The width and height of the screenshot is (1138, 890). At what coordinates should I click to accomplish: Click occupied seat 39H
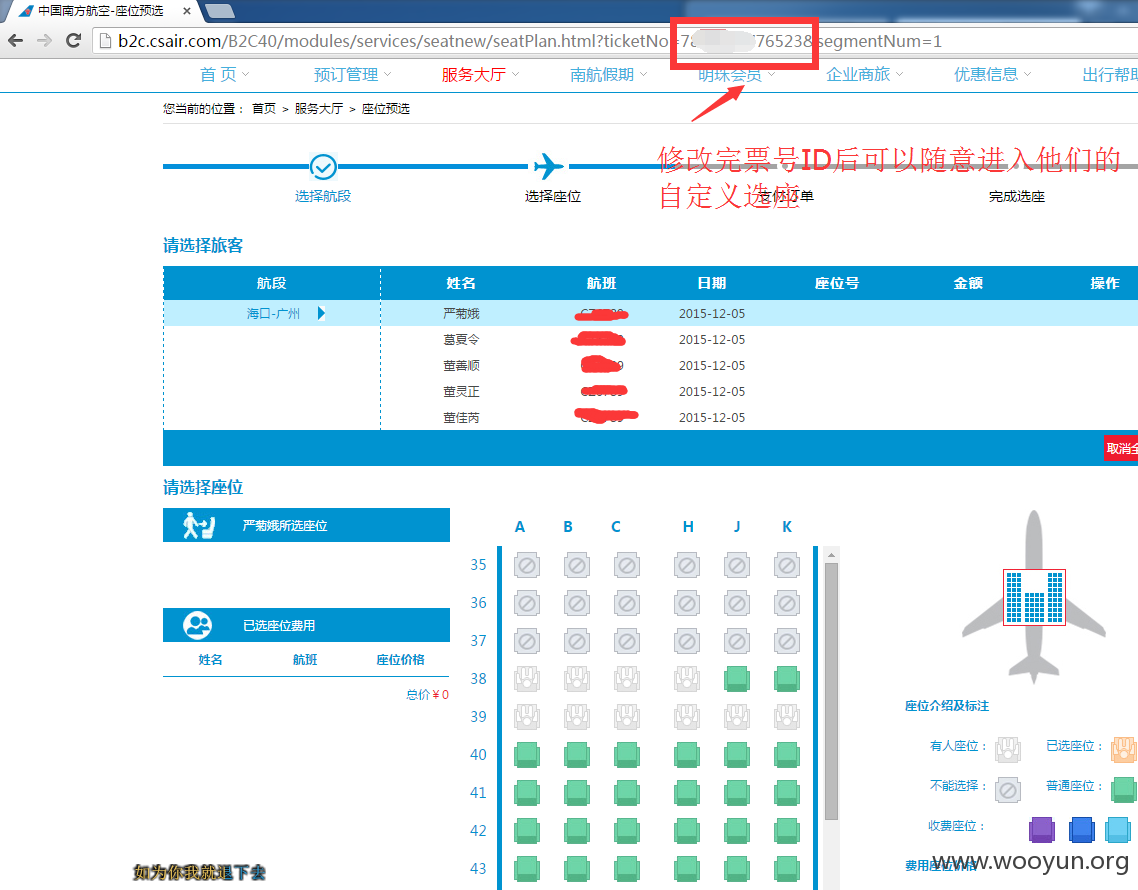pyautogui.click(x=687, y=717)
